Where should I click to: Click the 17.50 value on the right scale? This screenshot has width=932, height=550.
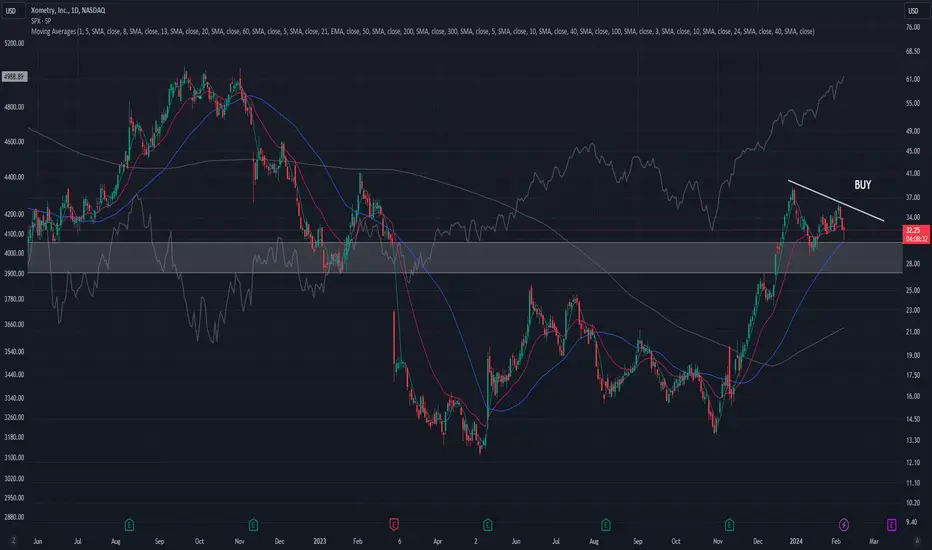[x=913, y=375]
